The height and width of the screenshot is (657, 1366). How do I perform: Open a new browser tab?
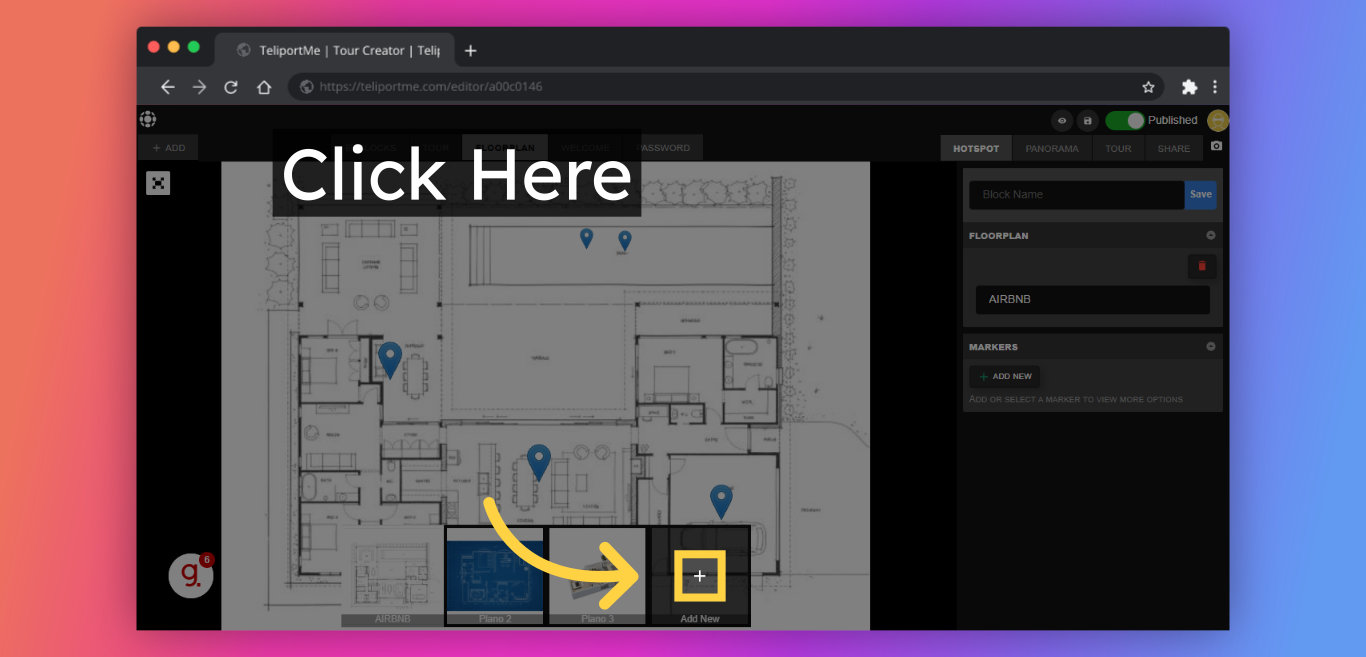471,51
